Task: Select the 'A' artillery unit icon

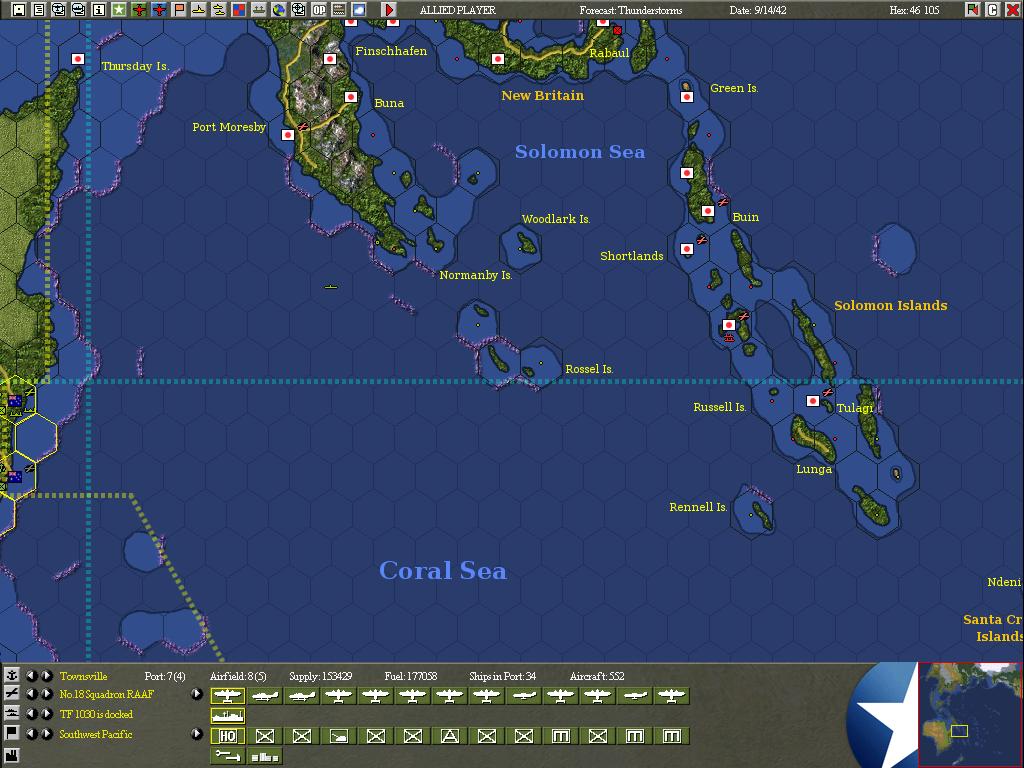Action: click(449, 736)
